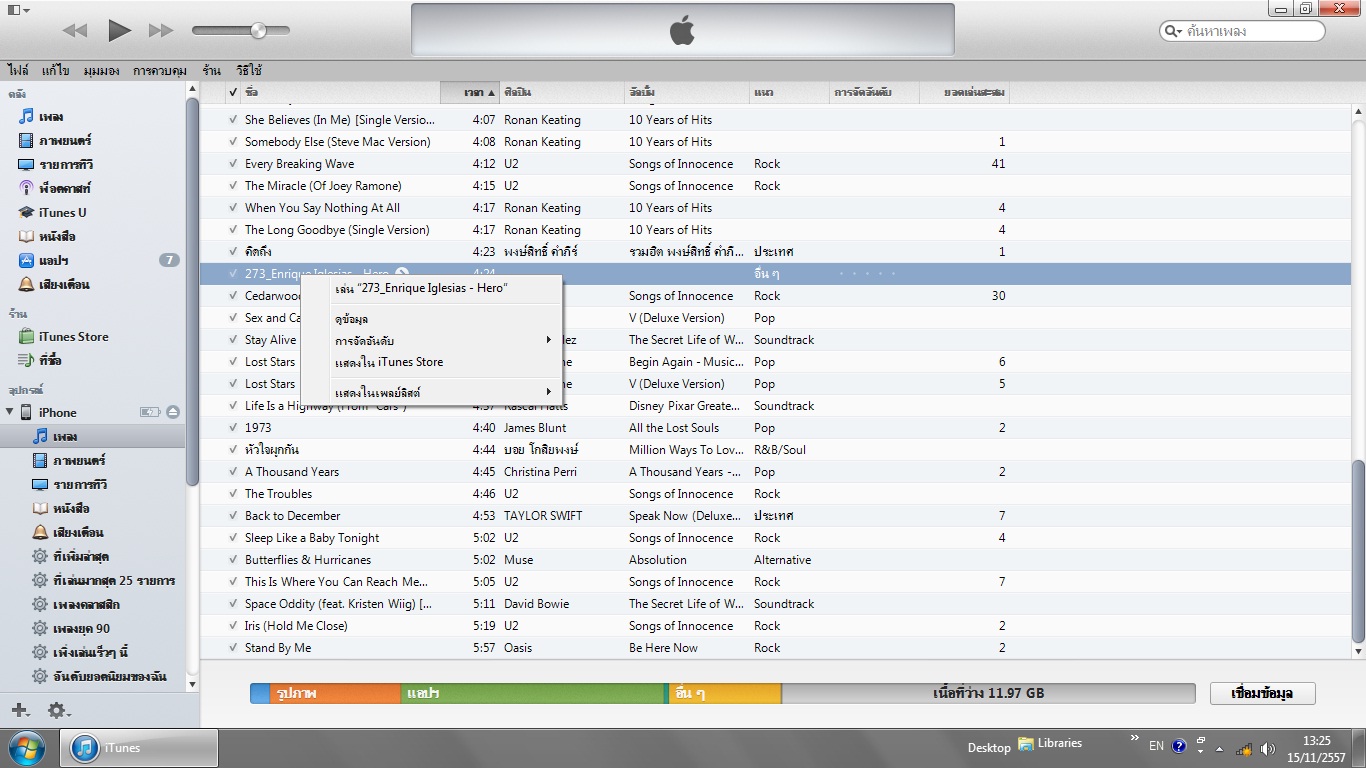Open the ที่เพิ่มล่าสุด smart playlist
The image size is (1366, 768).
pos(81,556)
